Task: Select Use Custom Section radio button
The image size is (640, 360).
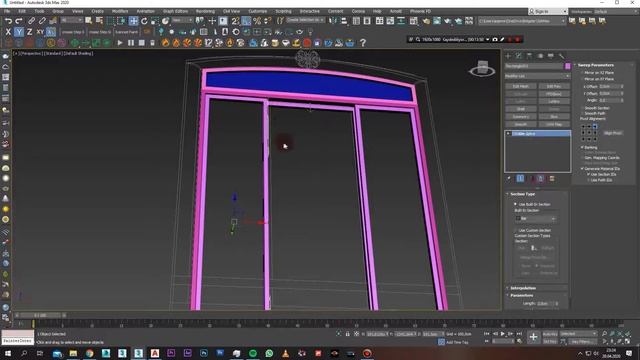Action: 515,230
